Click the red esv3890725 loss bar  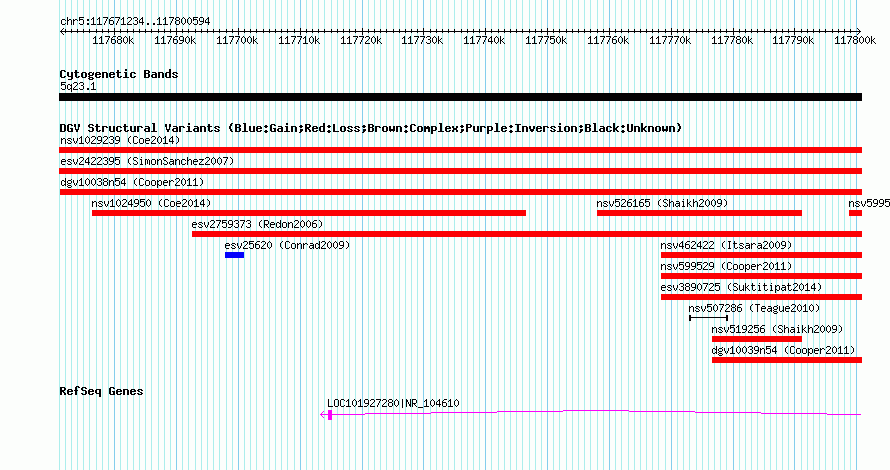coord(761,297)
